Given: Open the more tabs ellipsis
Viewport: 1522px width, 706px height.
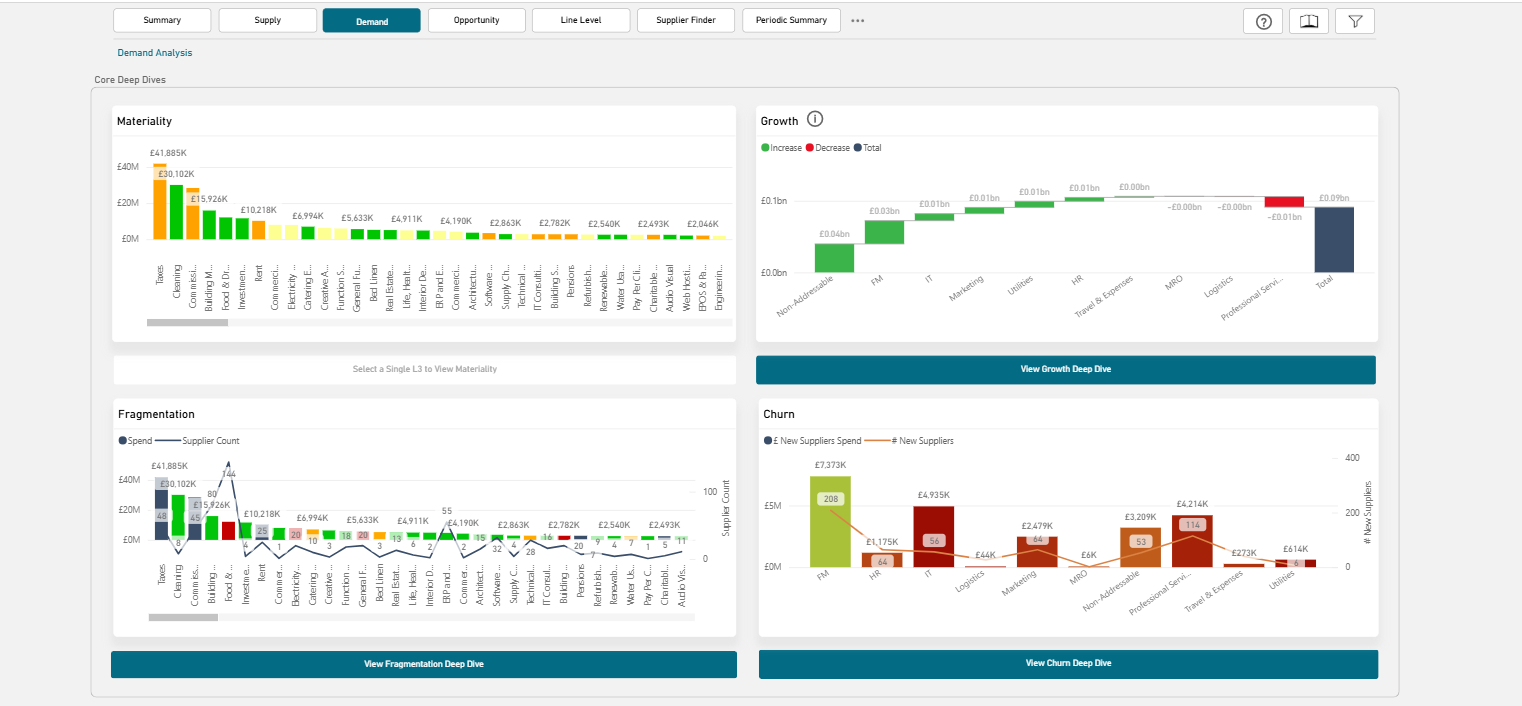Looking at the screenshot, I should click(x=858, y=20).
